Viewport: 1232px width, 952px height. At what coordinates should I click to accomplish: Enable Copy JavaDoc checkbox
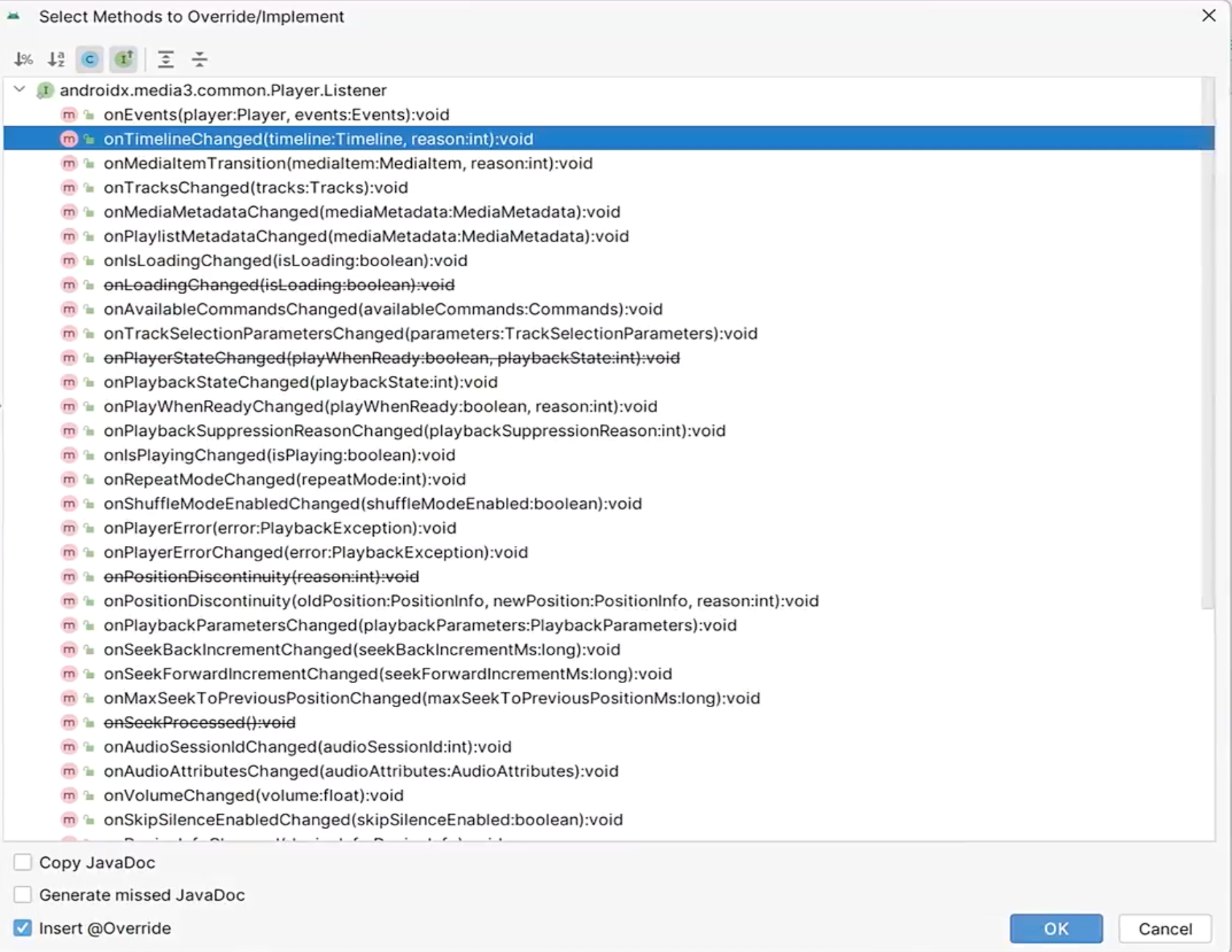coord(23,862)
